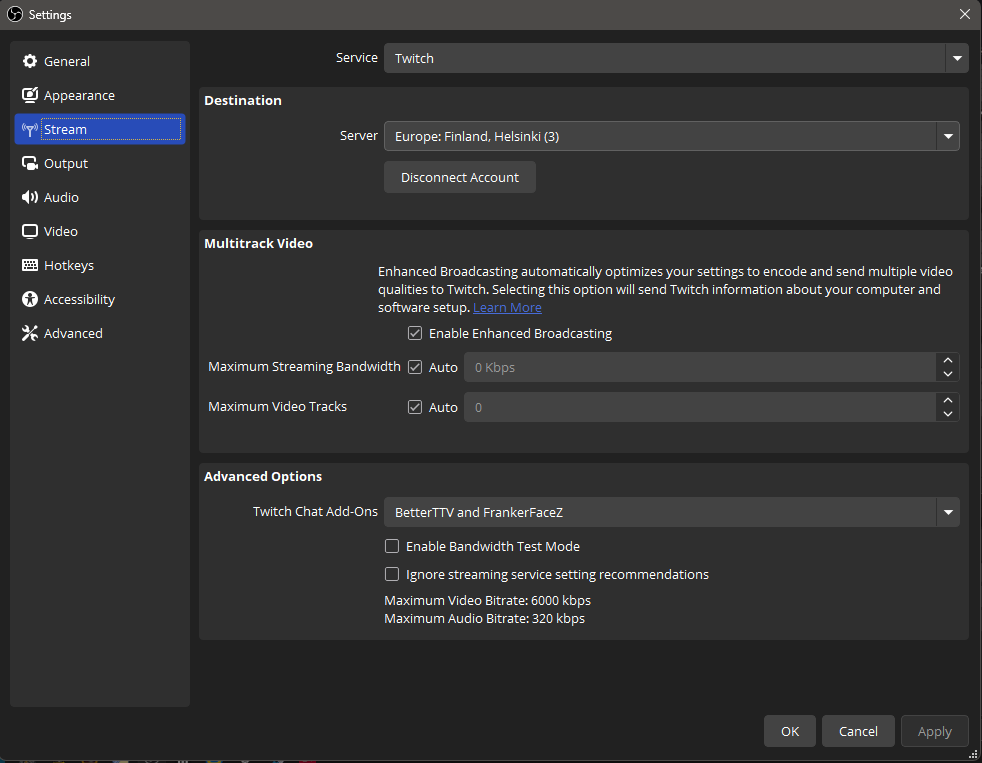Select the Stream settings label
The image size is (982, 763).
[65, 130]
